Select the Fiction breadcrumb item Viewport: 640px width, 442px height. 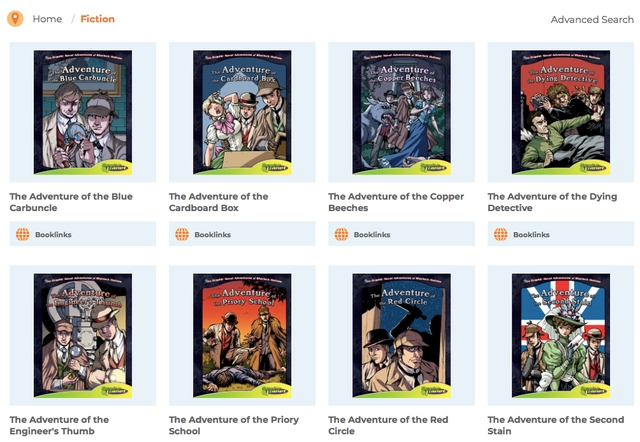tap(98, 19)
